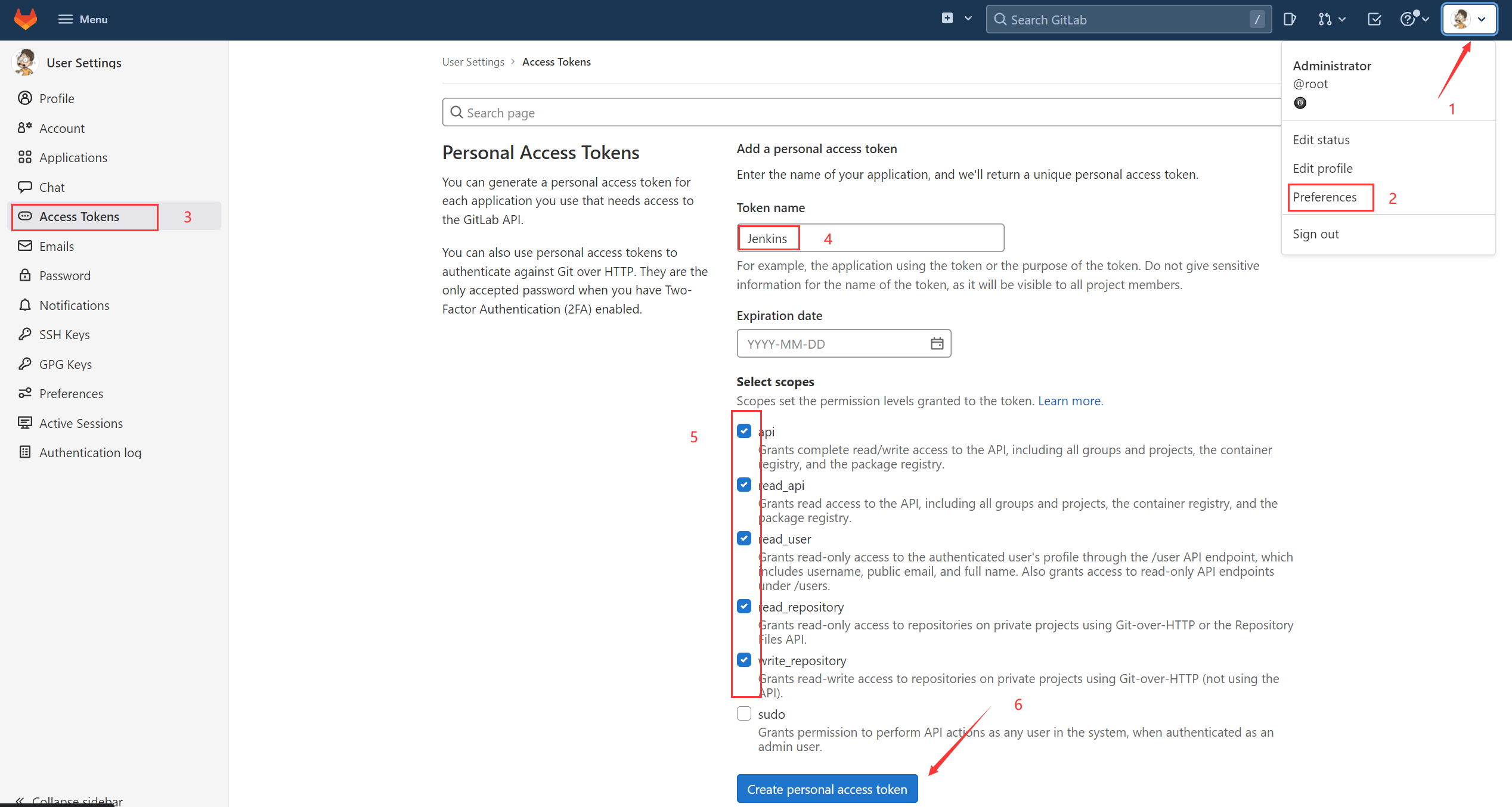This screenshot has height=807, width=1512.
Task: Enable the sudo scope checkbox
Action: coord(744,713)
